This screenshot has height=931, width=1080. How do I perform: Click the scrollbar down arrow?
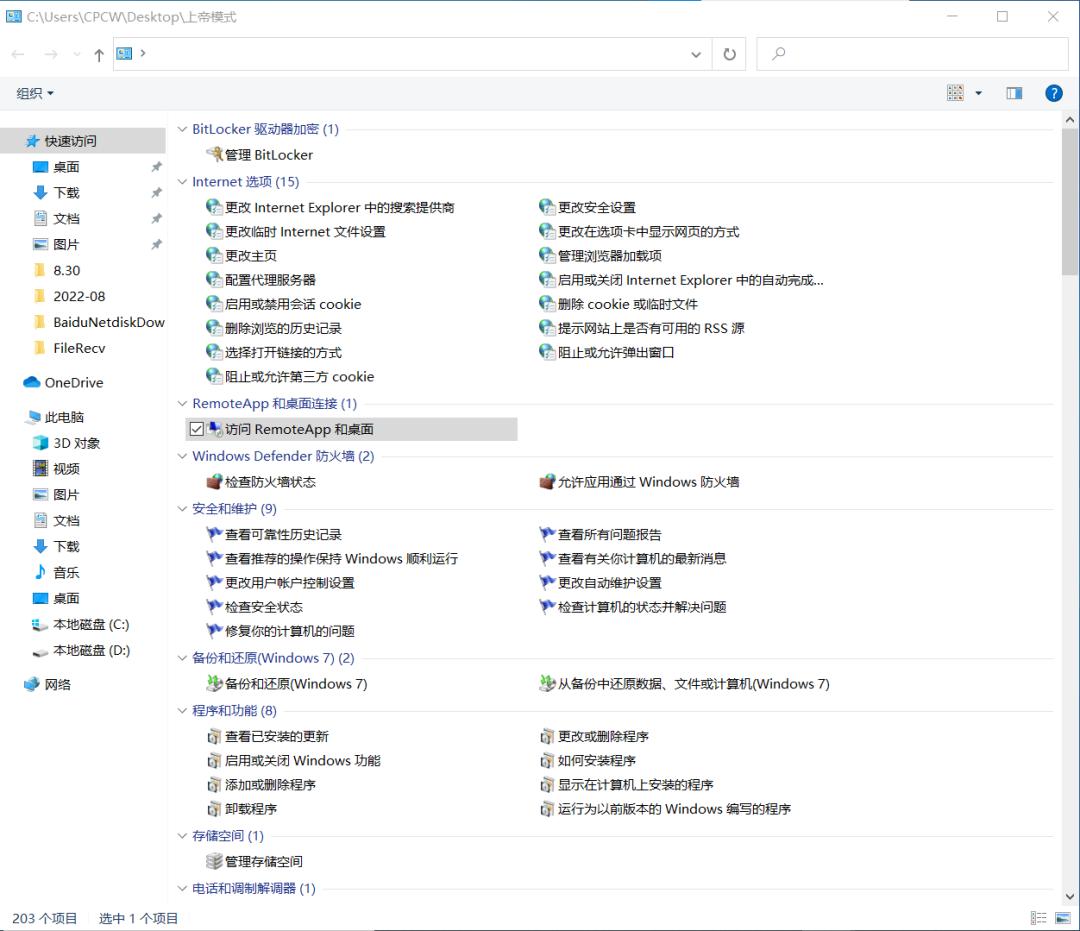click(1070, 897)
